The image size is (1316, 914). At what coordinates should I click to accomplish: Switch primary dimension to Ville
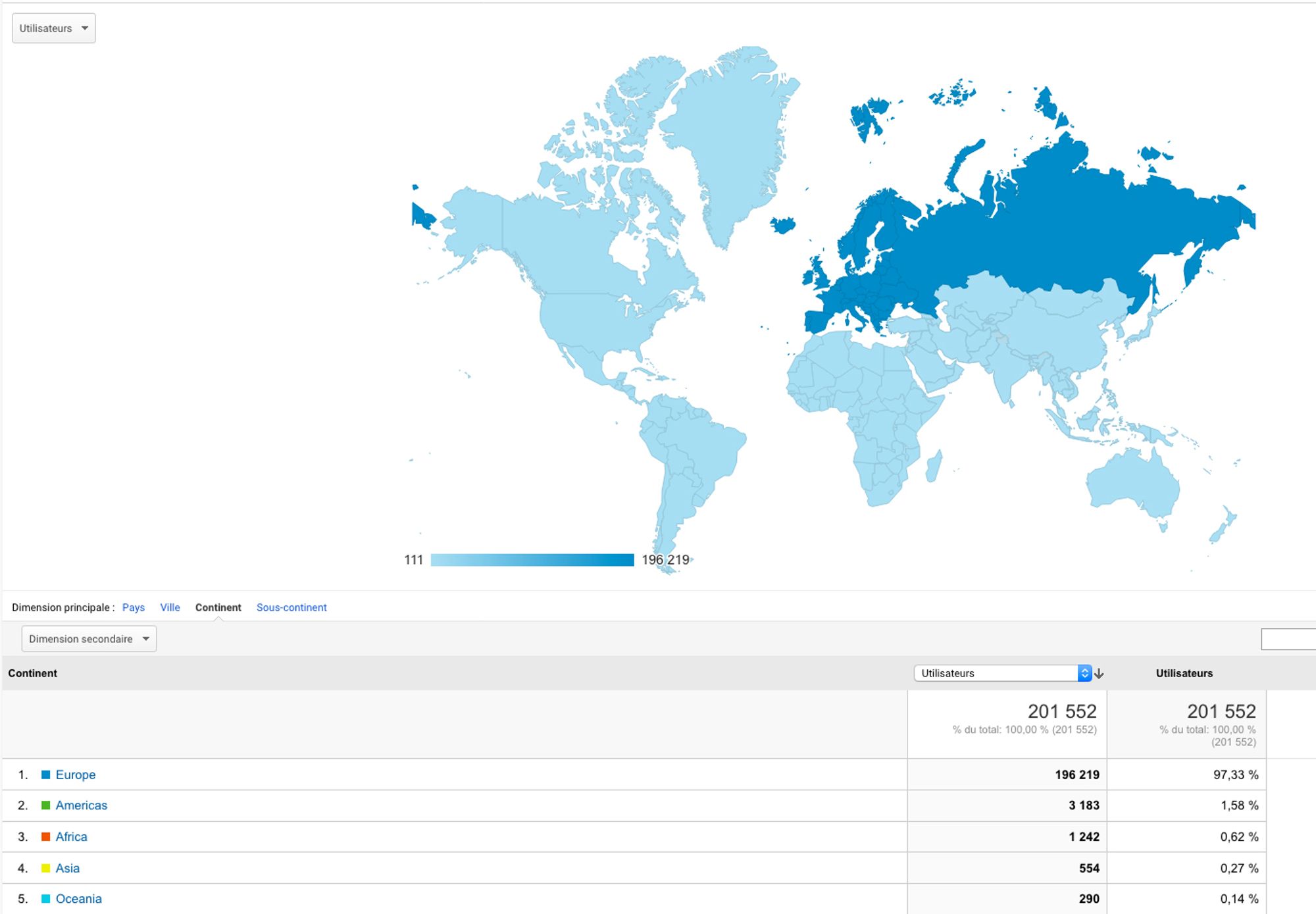[170, 607]
